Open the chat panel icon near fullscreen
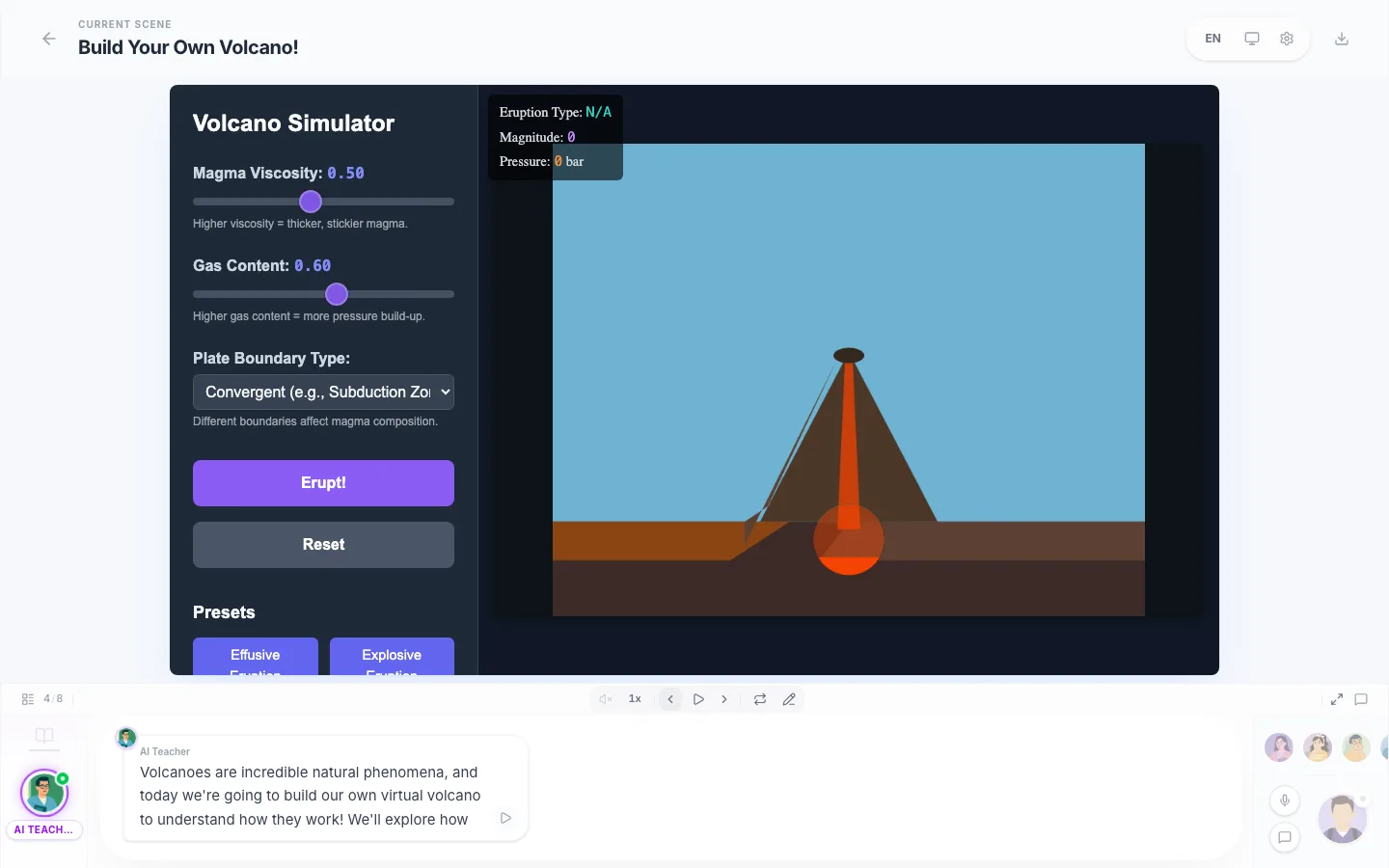 click(x=1361, y=699)
